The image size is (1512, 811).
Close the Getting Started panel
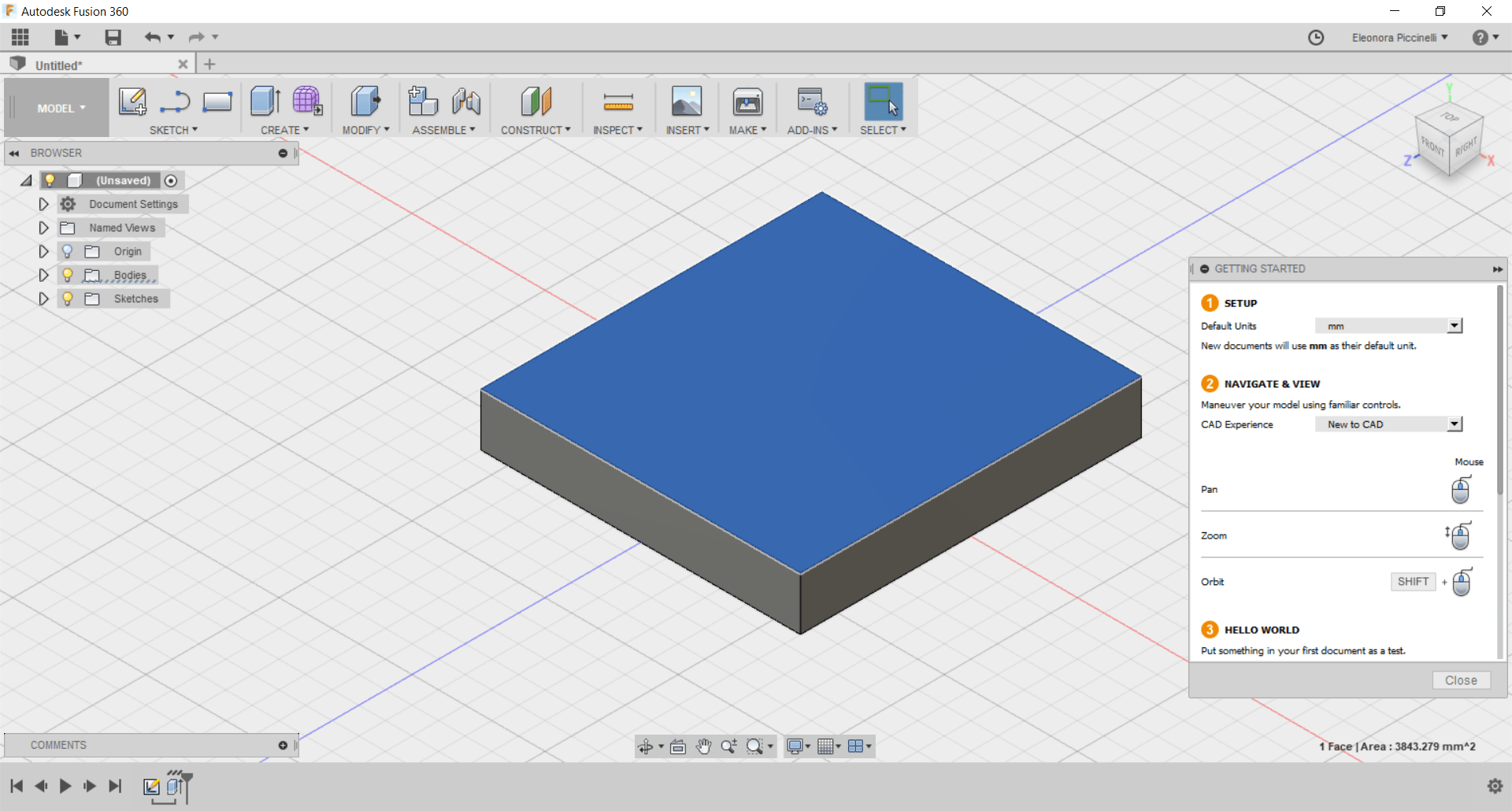pyautogui.click(x=1461, y=680)
